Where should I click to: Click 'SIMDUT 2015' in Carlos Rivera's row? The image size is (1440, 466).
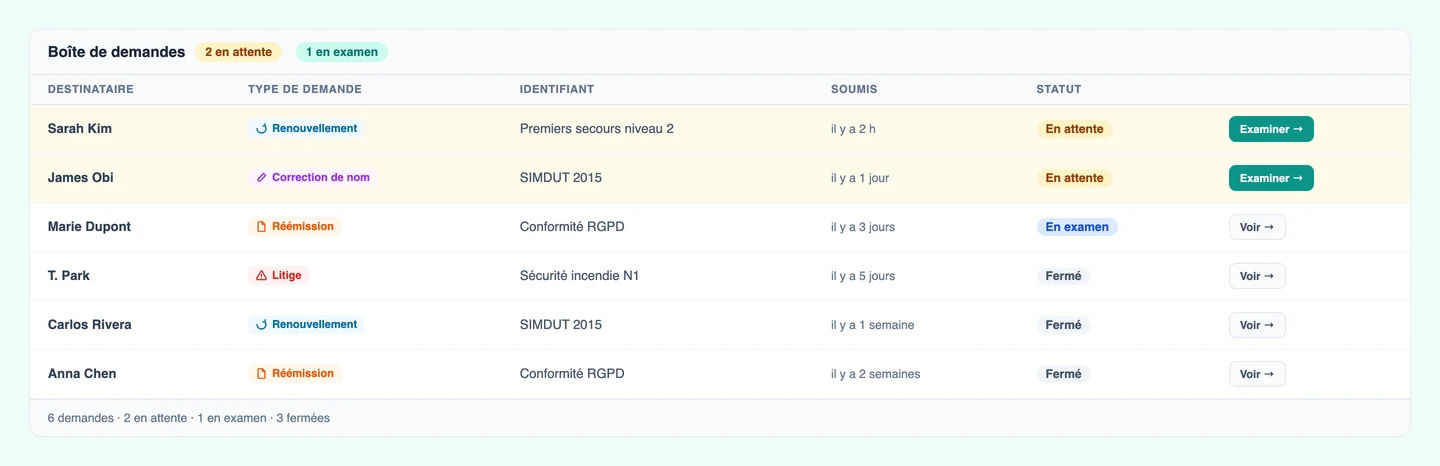pyautogui.click(x=561, y=325)
